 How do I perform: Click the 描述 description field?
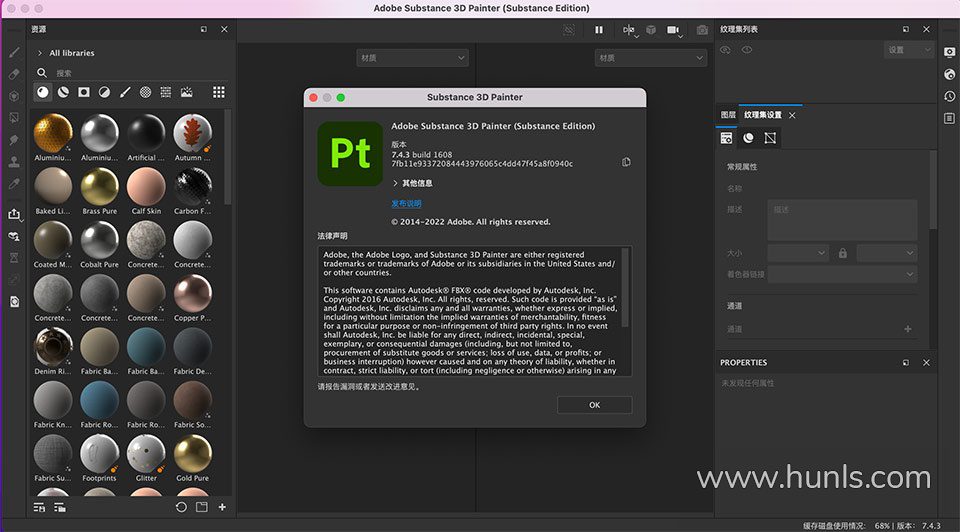point(842,220)
